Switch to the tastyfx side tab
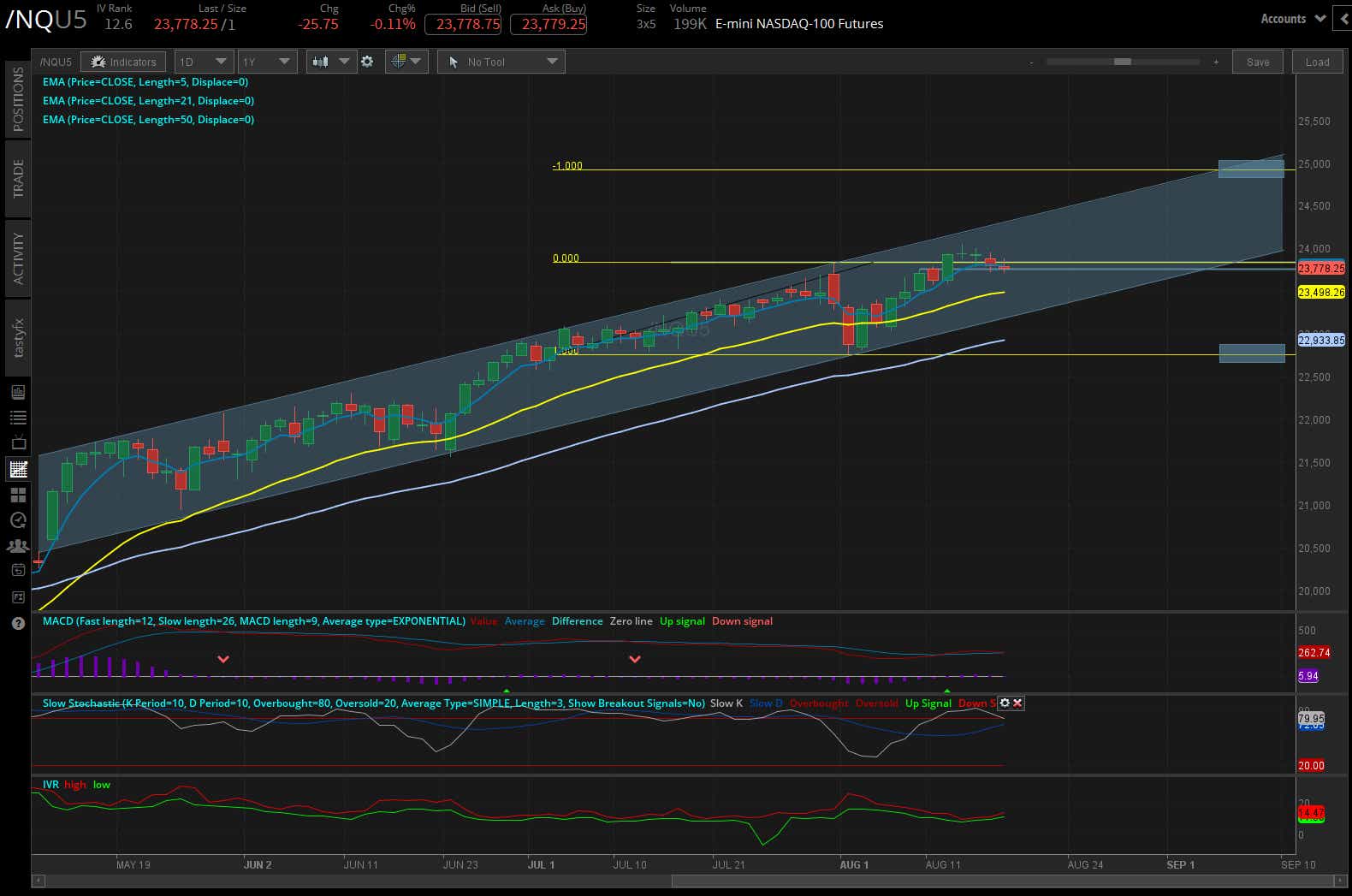The image size is (1352, 896). 18,337
